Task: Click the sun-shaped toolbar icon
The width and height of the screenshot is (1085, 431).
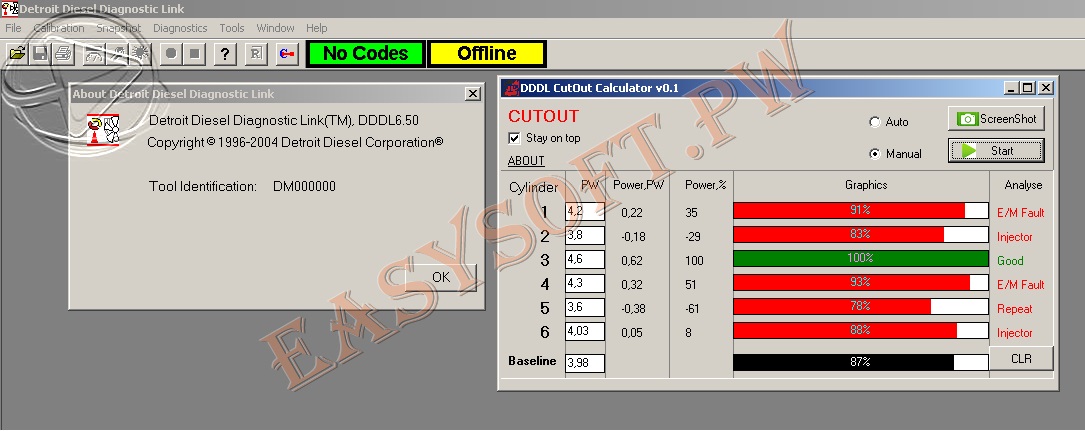Action: click(140, 53)
